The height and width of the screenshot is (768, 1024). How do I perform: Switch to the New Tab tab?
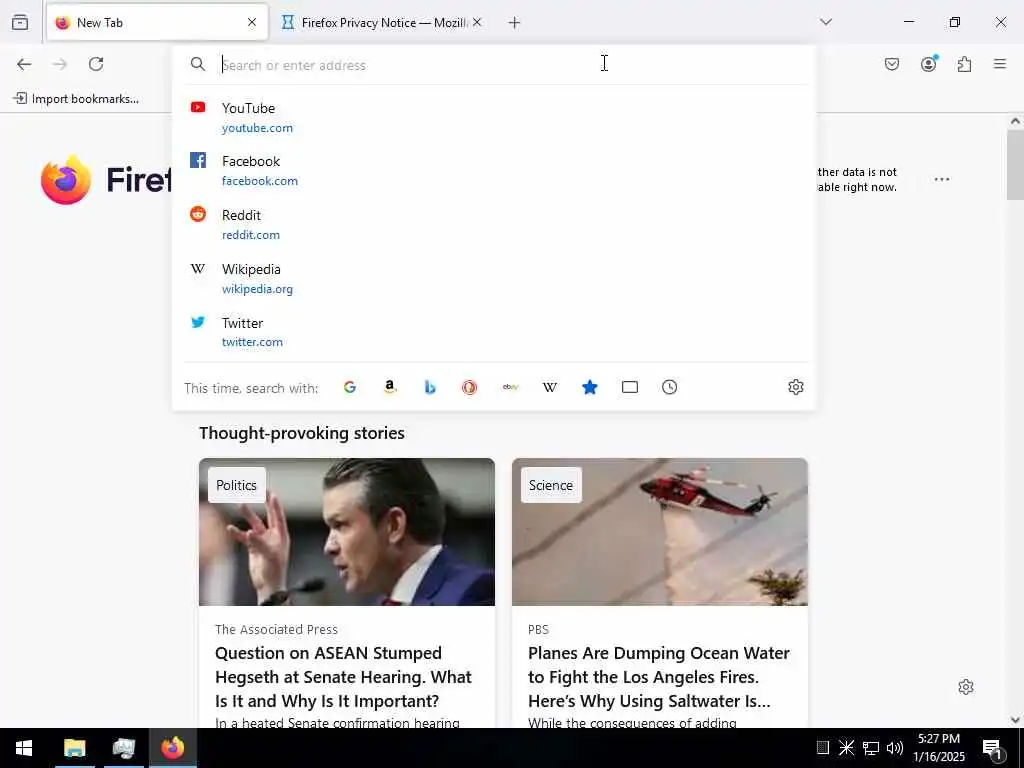coord(157,22)
